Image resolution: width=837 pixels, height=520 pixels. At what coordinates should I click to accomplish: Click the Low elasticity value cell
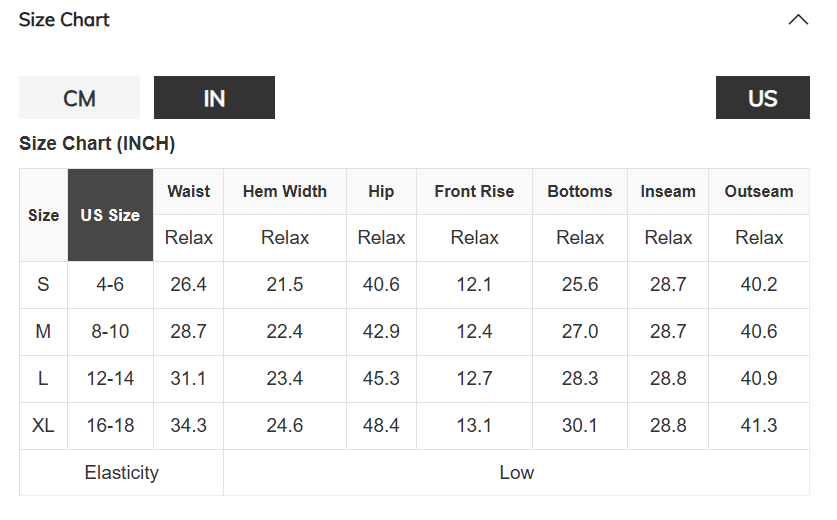tap(516, 473)
